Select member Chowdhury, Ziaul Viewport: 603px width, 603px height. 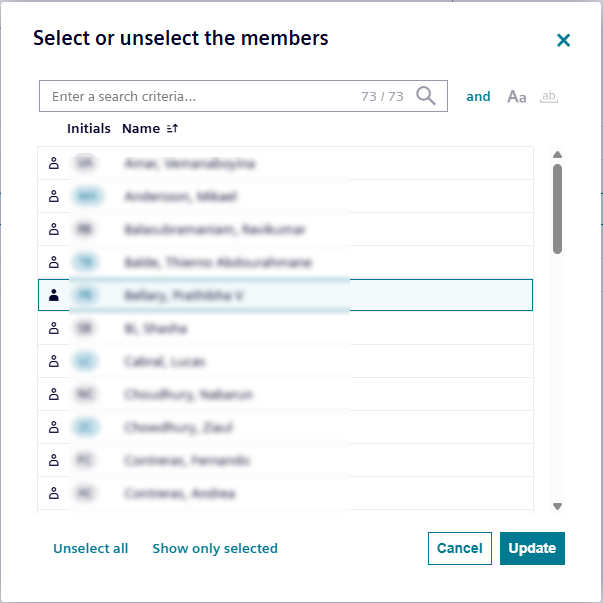coord(179,428)
